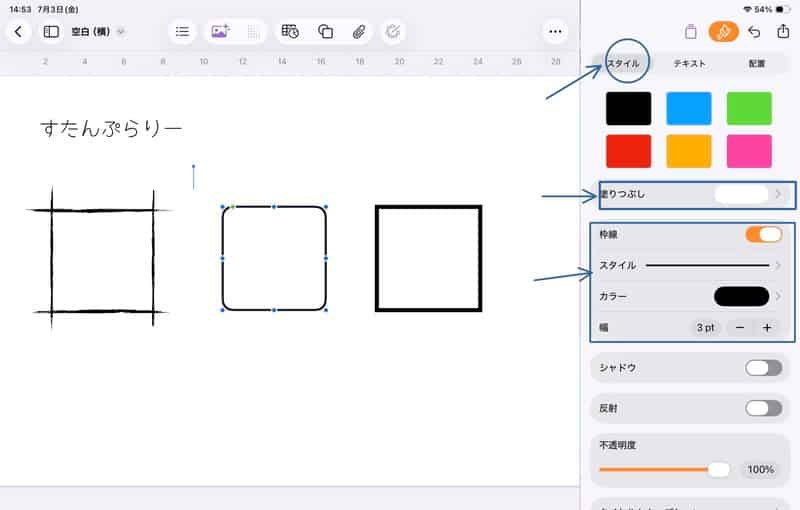
Task: Turn off the 枠線 border switch
Action: click(763, 235)
